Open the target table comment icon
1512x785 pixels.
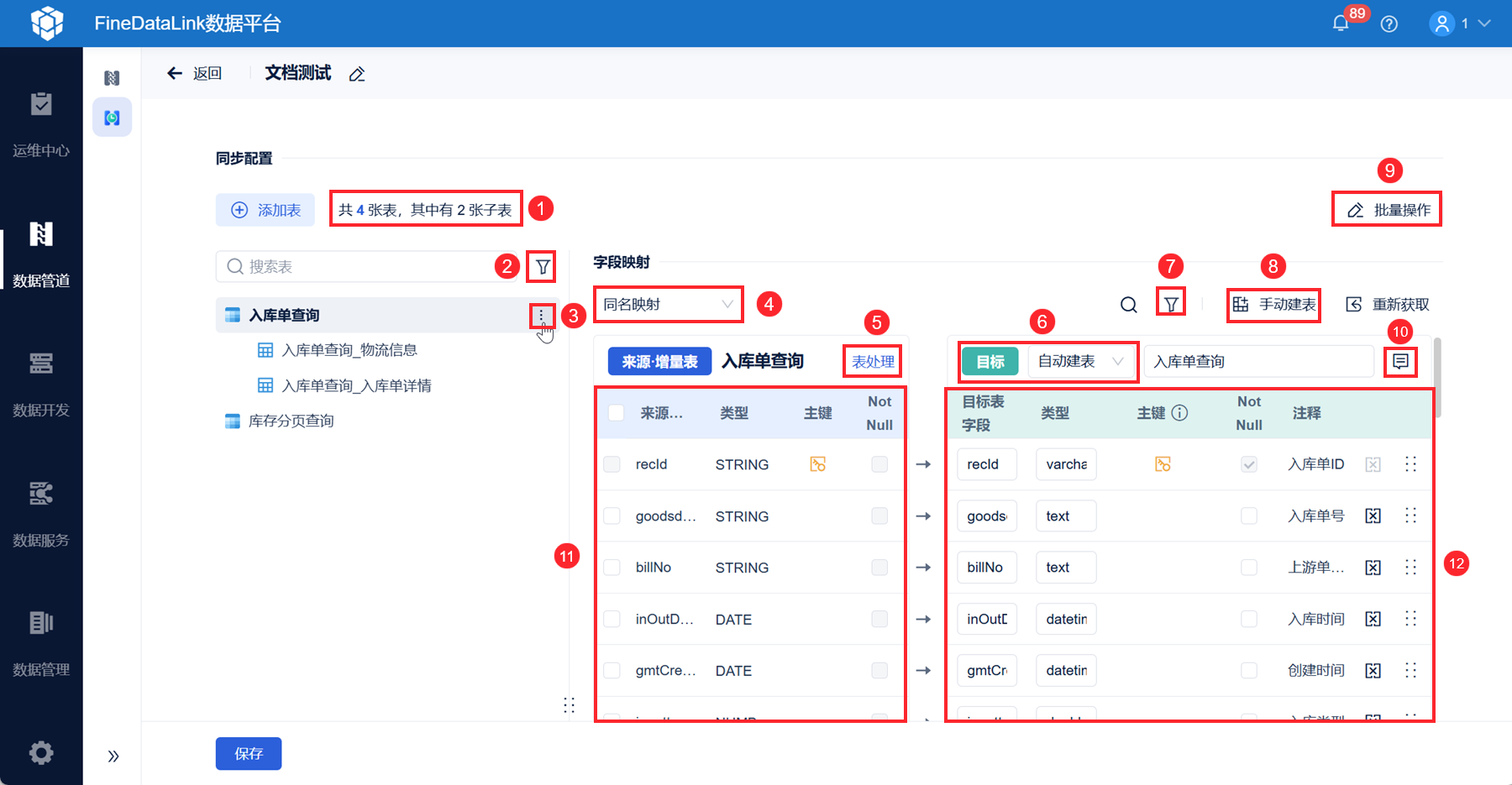pyautogui.click(x=1400, y=361)
